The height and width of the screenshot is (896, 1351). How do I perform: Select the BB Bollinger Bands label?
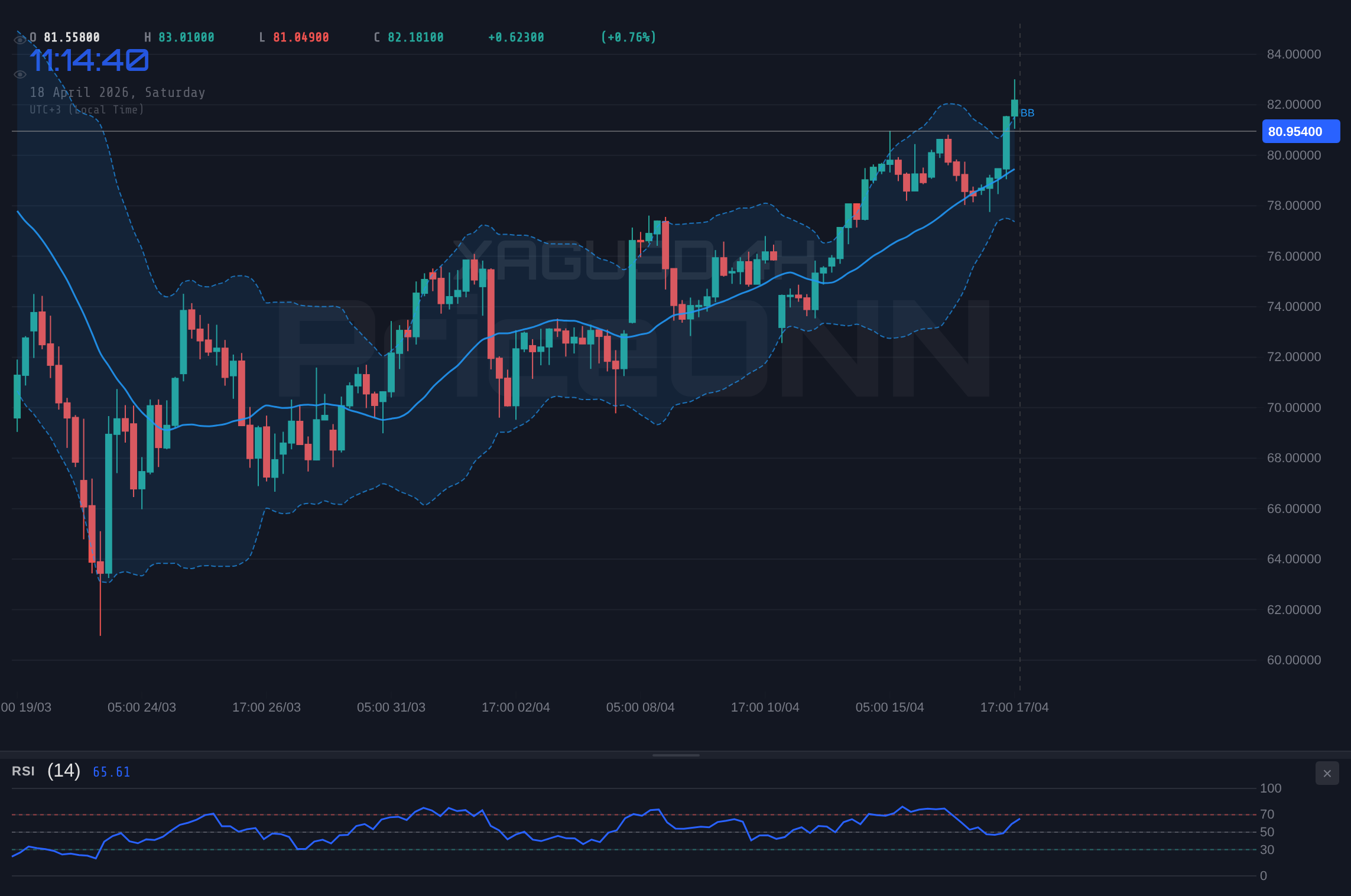1027,113
